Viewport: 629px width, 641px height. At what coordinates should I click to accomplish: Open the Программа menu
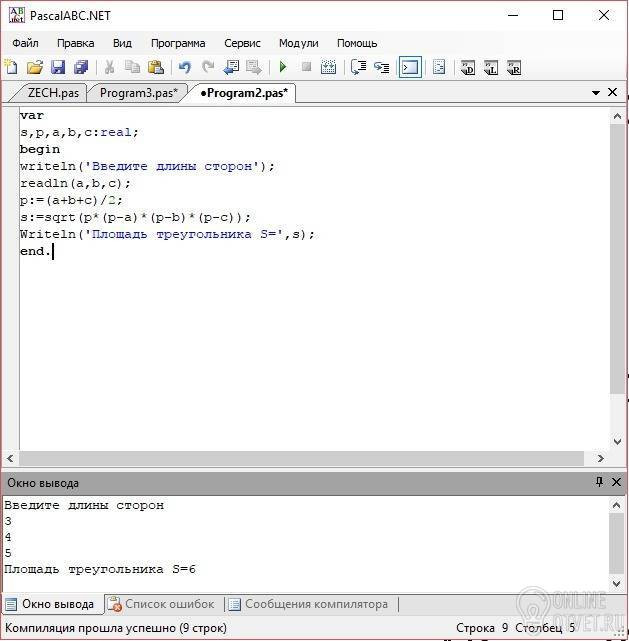click(178, 43)
